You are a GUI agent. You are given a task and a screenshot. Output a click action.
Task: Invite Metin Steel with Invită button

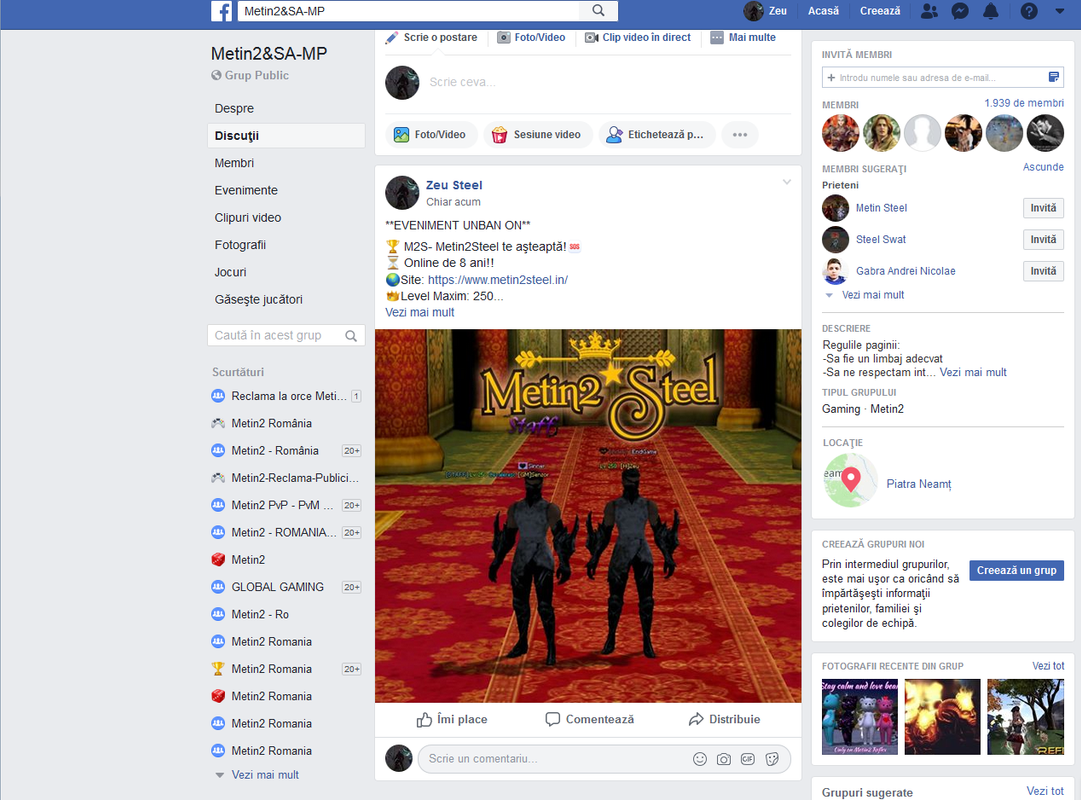1043,208
